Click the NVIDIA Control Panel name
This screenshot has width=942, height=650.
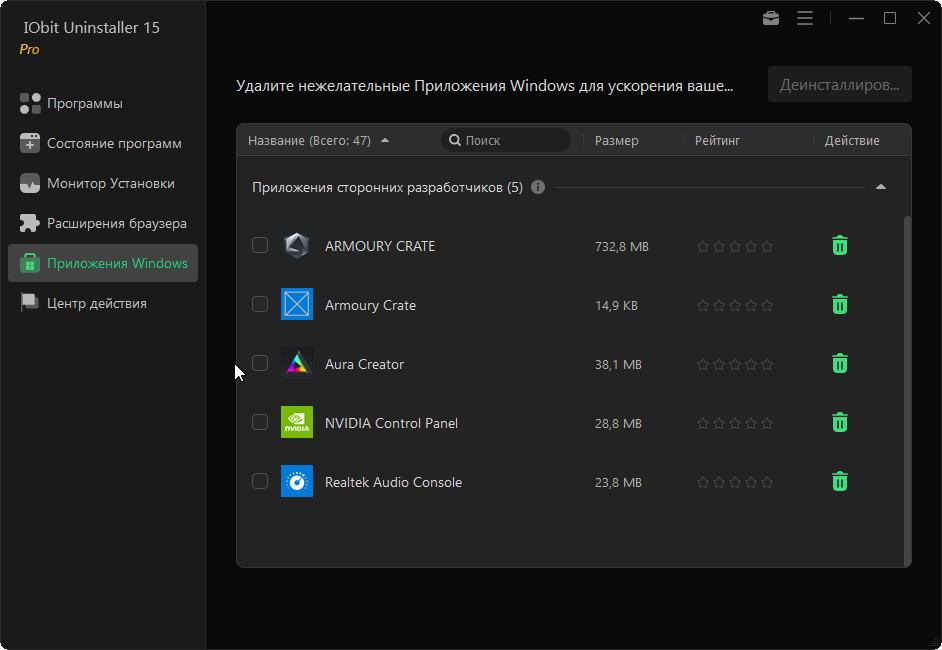(391, 423)
